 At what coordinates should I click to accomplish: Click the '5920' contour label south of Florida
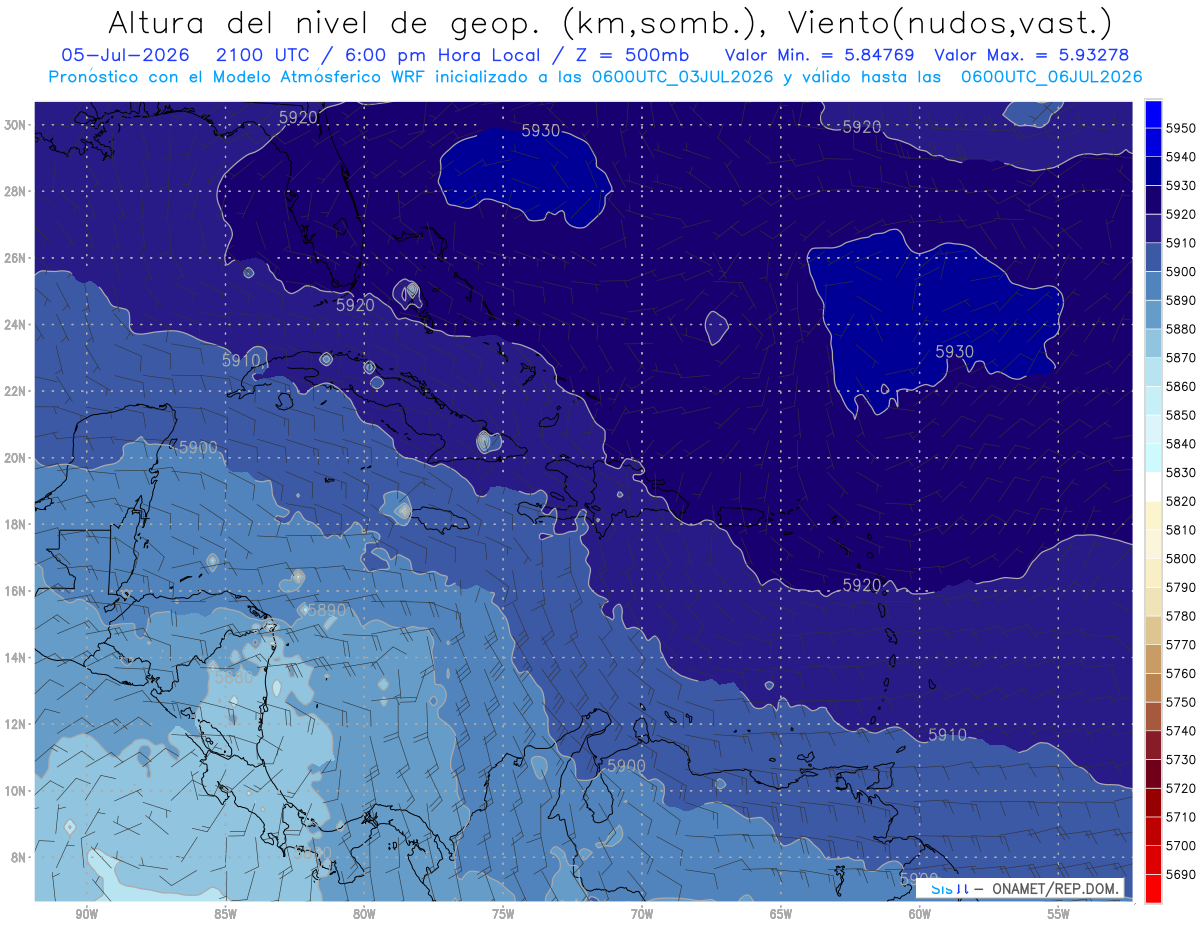[355, 305]
